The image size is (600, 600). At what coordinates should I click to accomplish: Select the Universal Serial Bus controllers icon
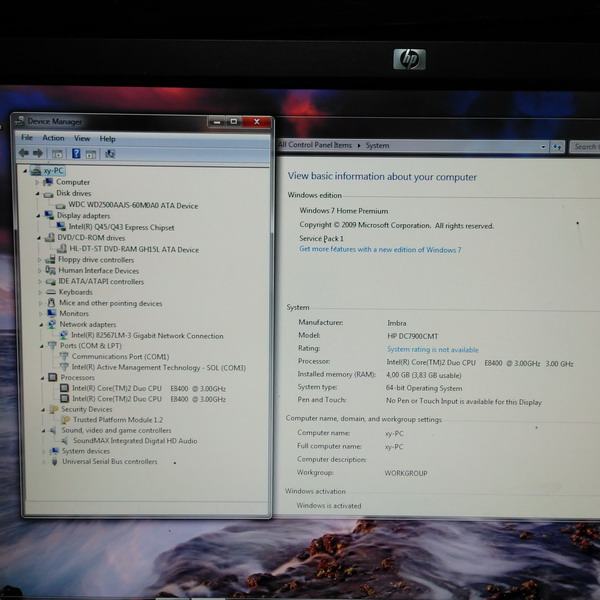click(55, 461)
